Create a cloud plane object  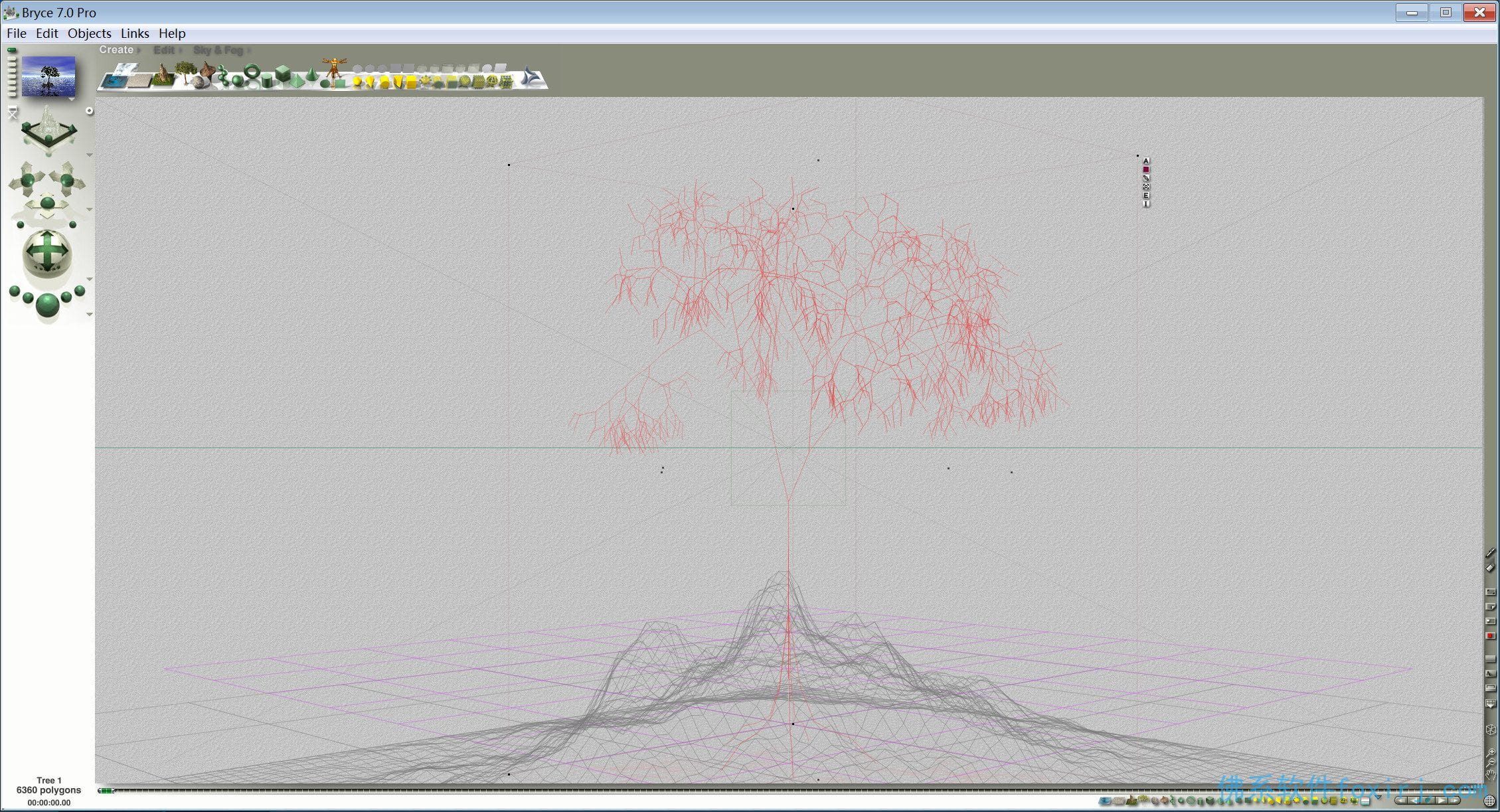click(x=126, y=69)
